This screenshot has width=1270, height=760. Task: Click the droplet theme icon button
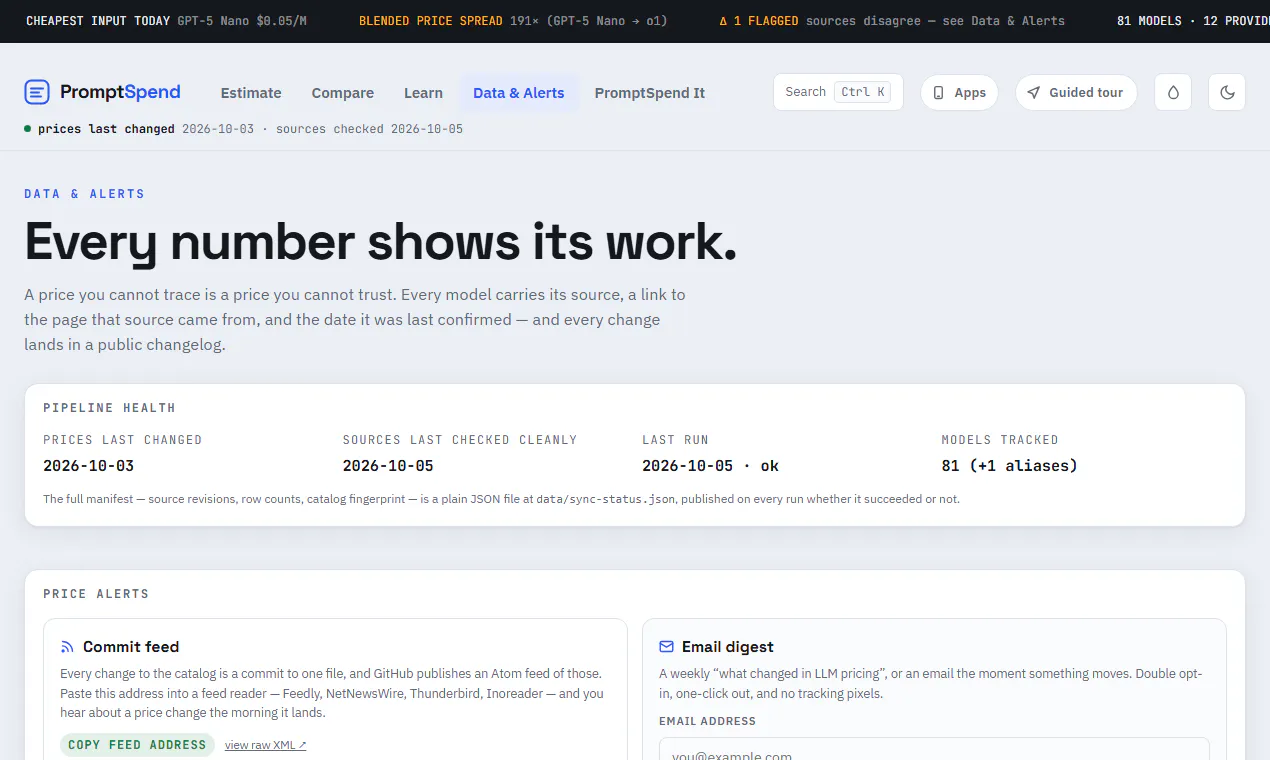[1173, 93]
